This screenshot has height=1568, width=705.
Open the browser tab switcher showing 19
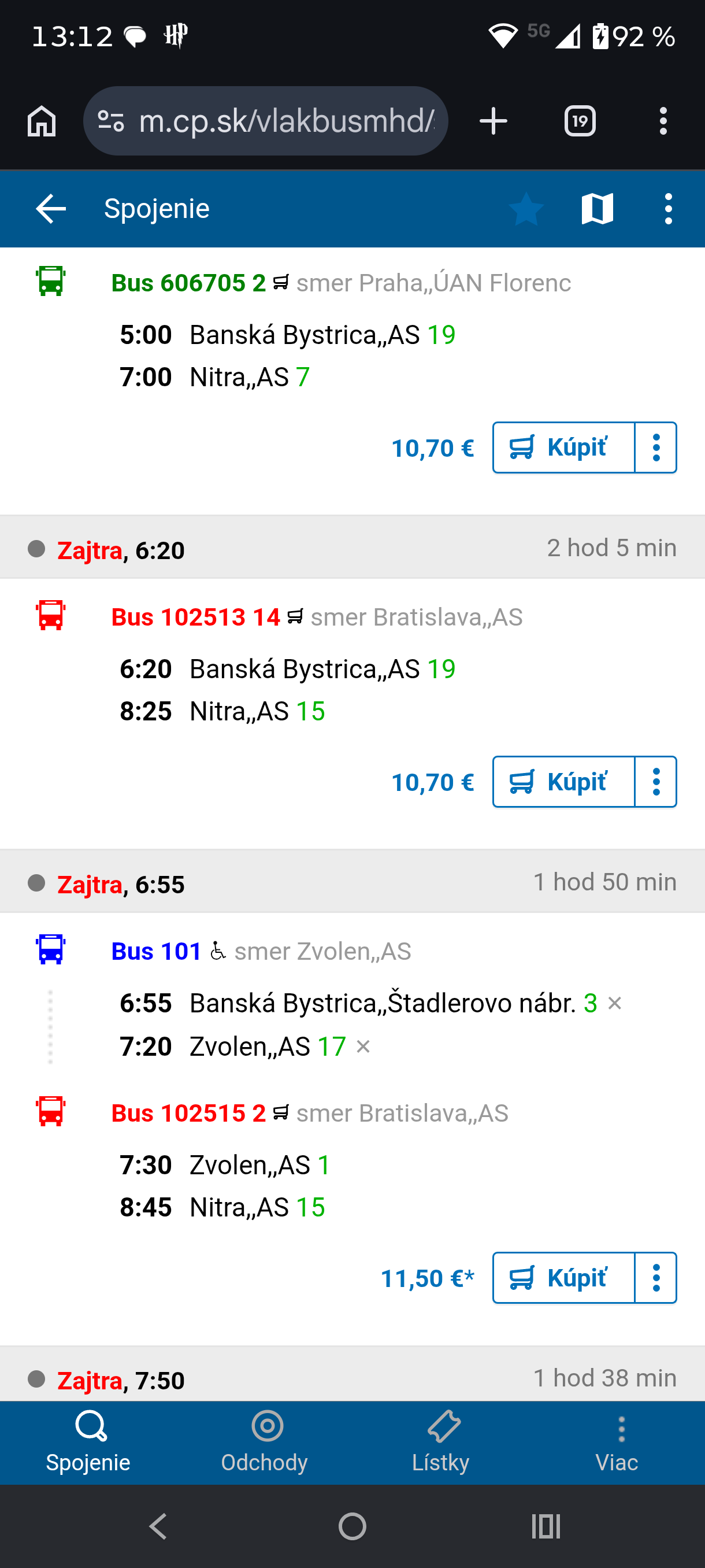tap(579, 120)
